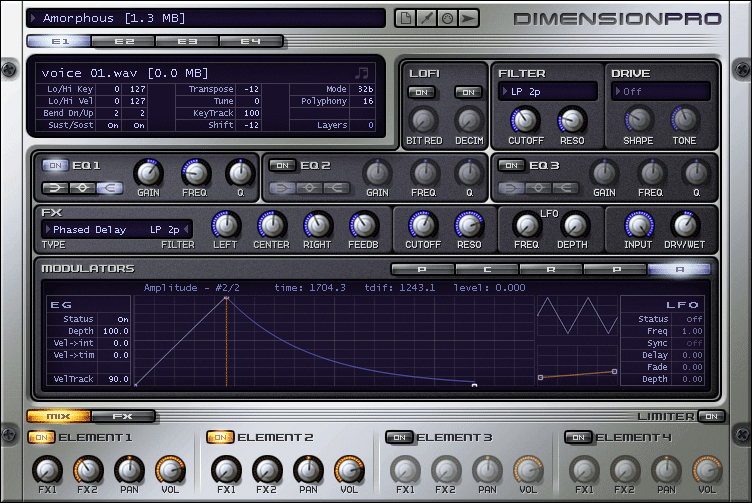Click the Drive SHAPE knob
Screen dimensions: 752x503
click(x=638, y=120)
